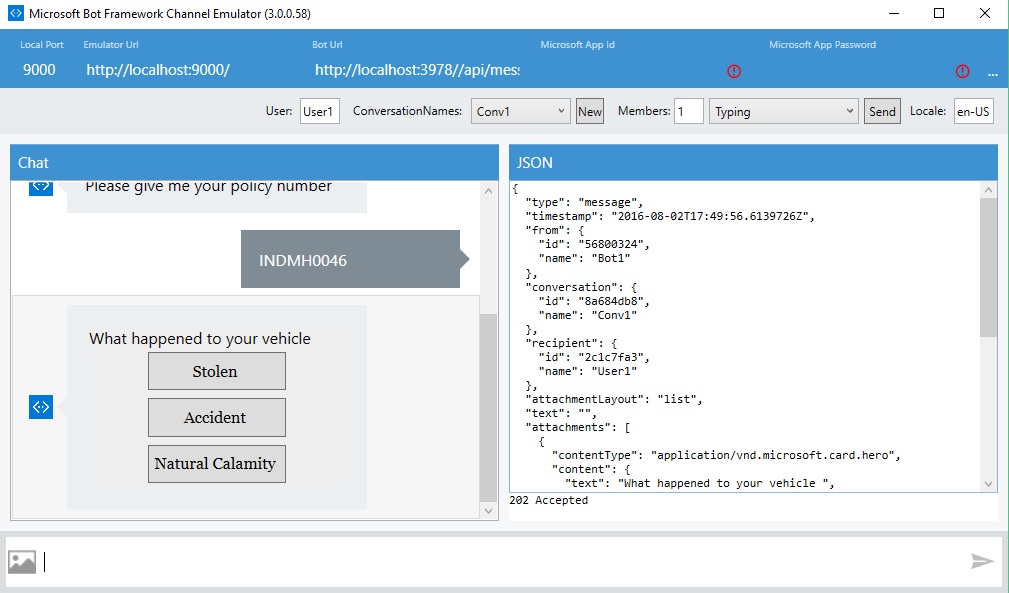Click the red Microsoft App Id warning icon
This screenshot has width=1009, height=593.
pos(734,71)
